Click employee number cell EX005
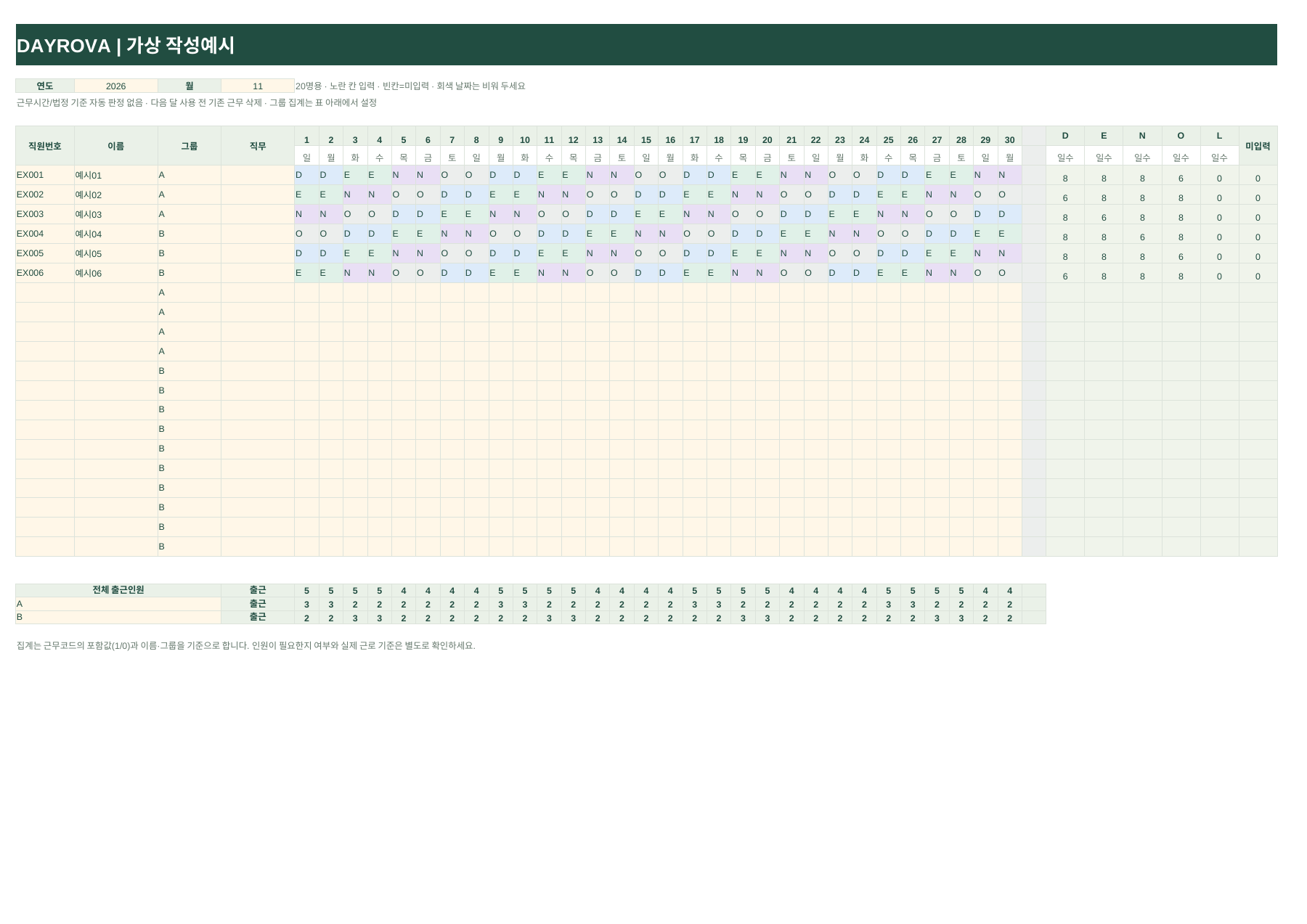Screen dimensions: 1307x924 coord(45,253)
